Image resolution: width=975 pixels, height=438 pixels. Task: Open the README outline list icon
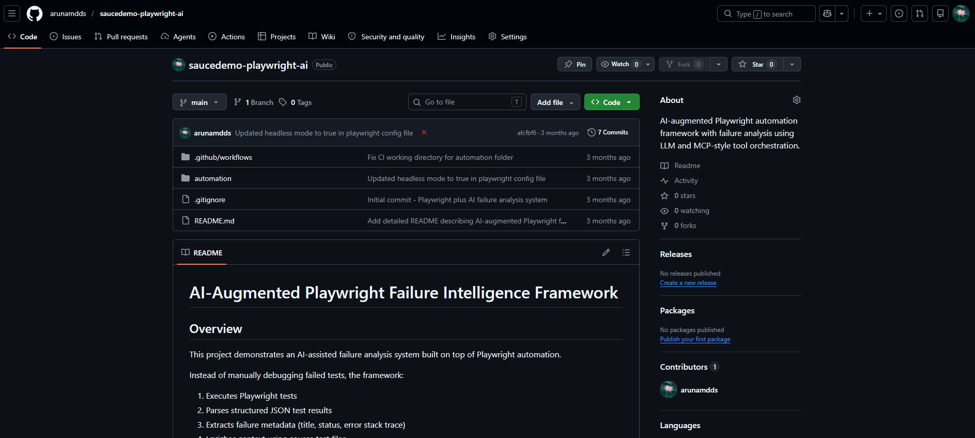point(626,253)
